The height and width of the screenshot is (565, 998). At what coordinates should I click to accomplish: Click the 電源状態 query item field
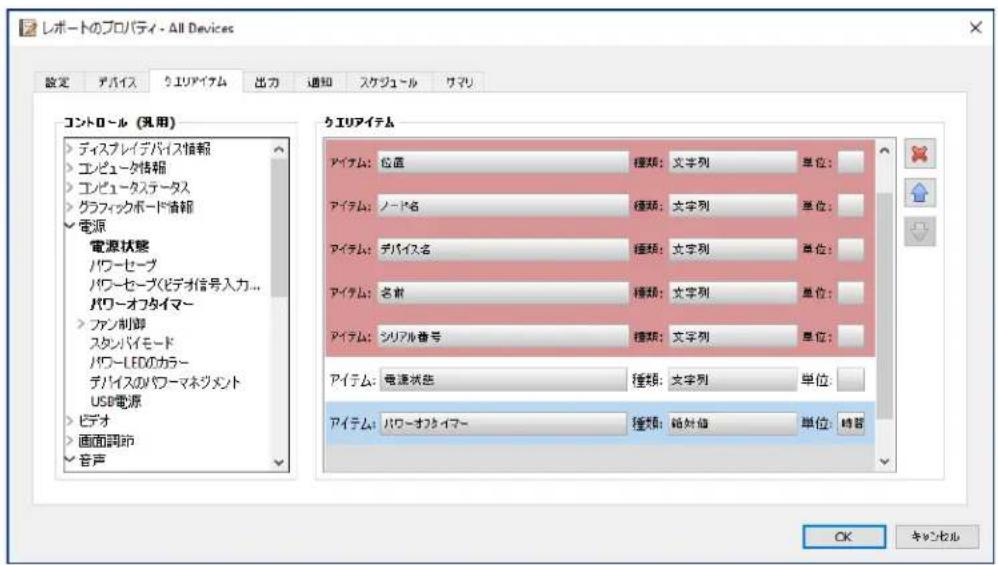(x=503, y=380)
